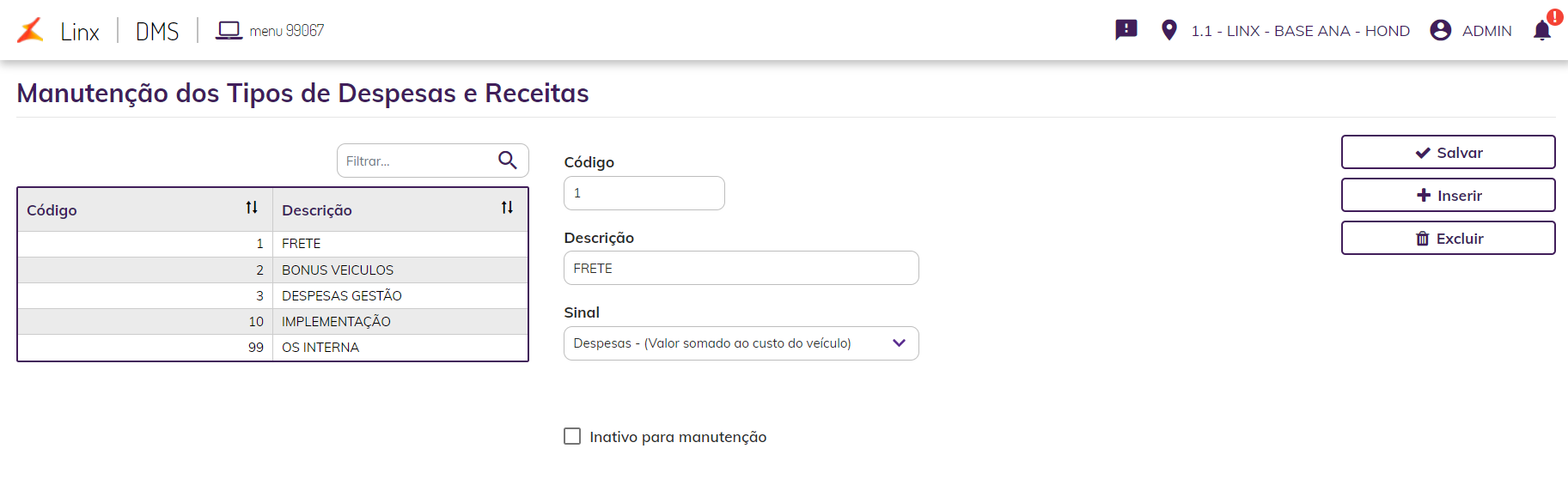
Task: Sort the table by Descrição column
Action: coord(508,208)
